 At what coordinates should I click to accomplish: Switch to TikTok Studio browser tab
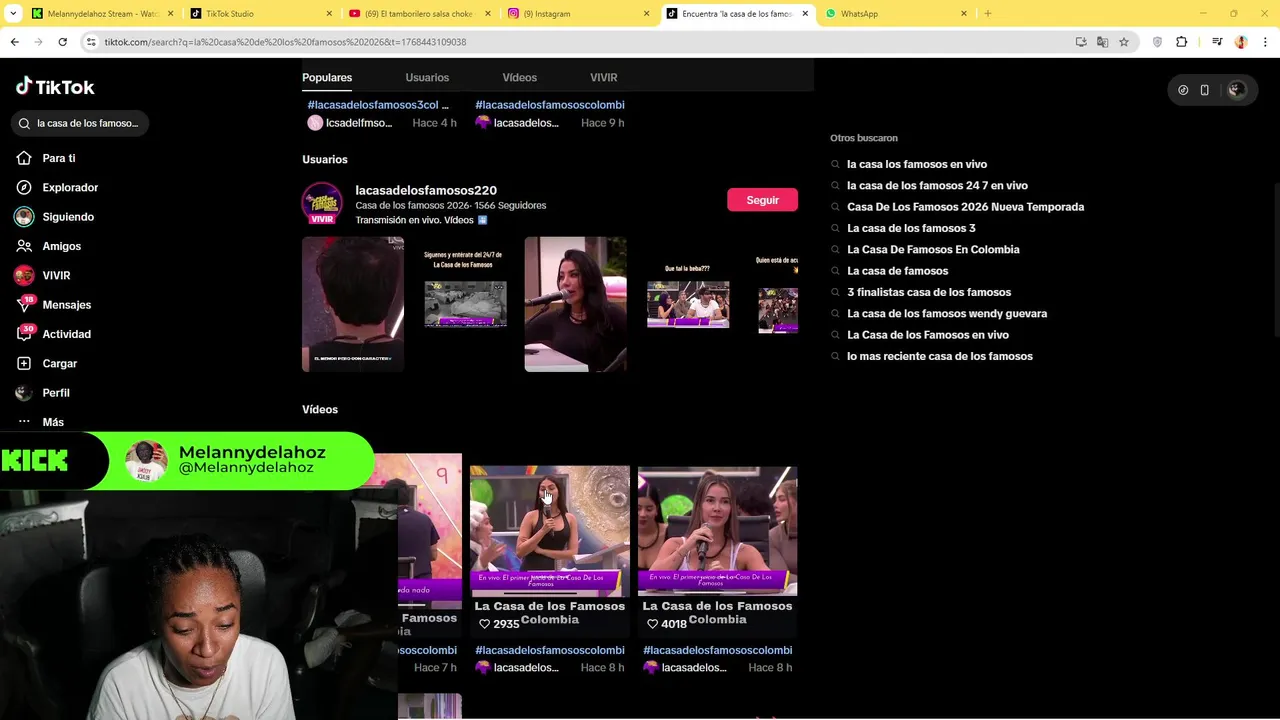[260, 13]
